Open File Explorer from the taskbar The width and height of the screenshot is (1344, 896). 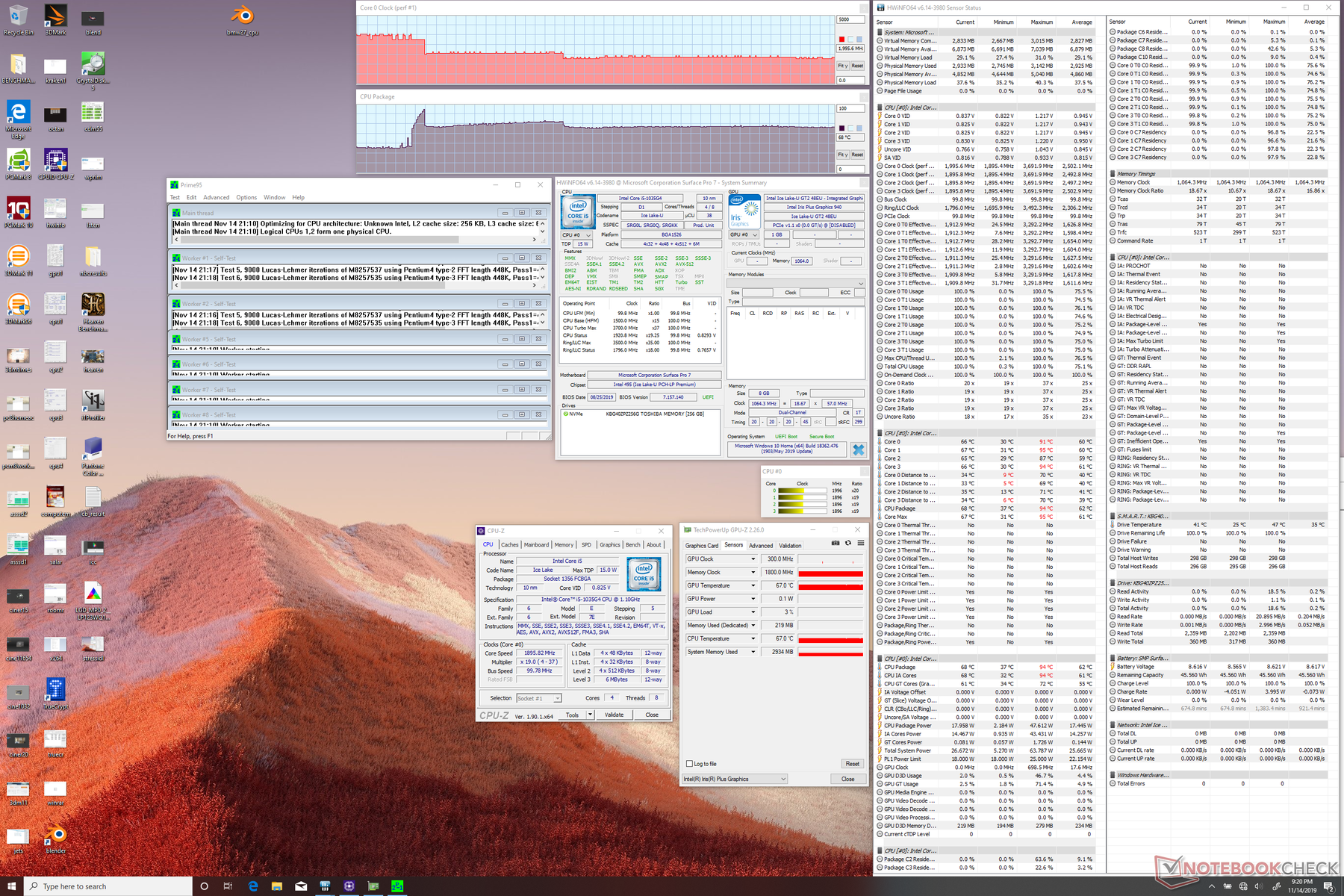276,886
